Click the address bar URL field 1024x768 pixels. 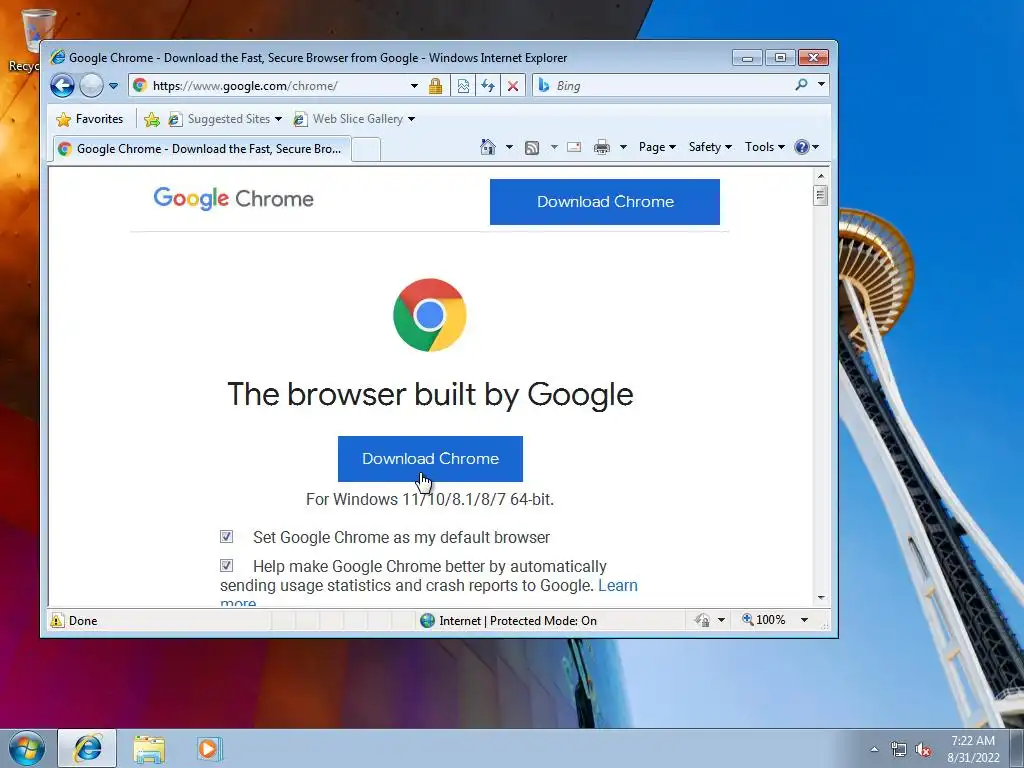tap(268, 86)
